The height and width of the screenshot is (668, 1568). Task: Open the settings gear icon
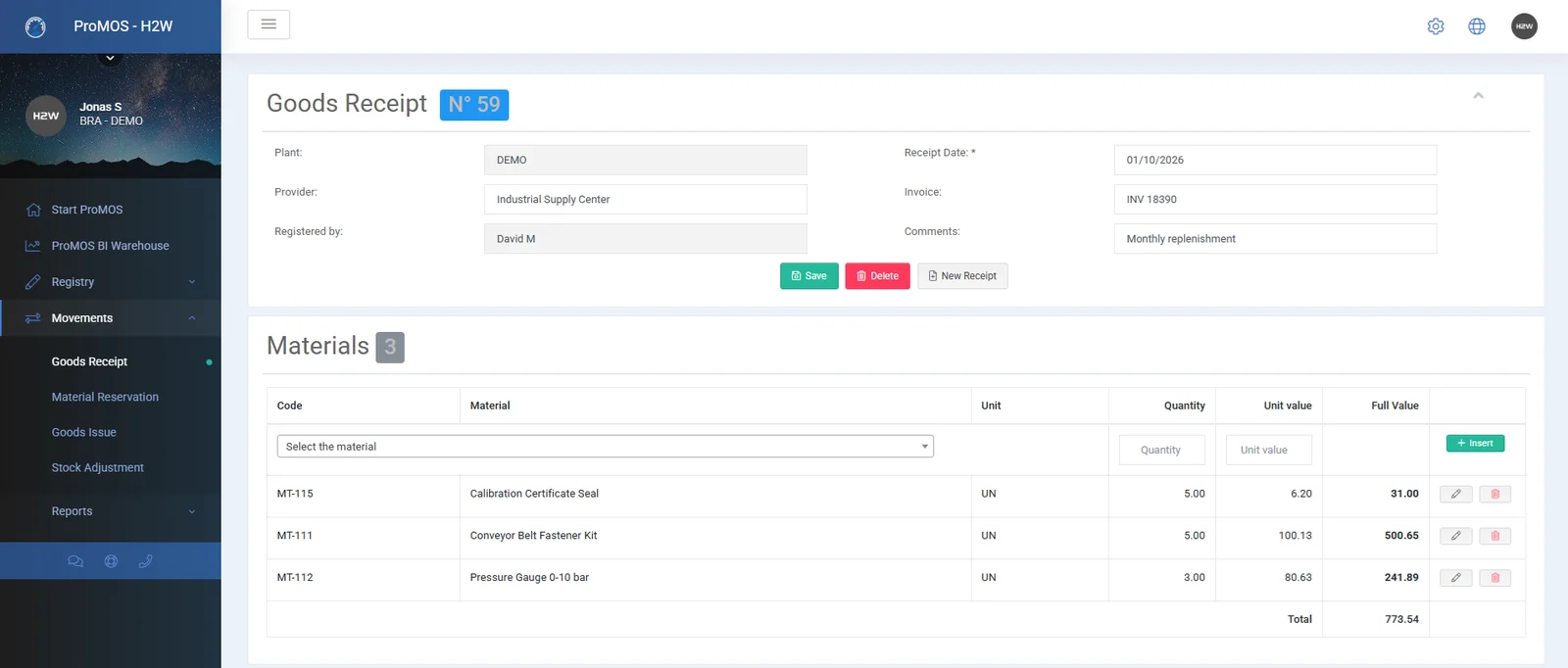click(1436, 26)
